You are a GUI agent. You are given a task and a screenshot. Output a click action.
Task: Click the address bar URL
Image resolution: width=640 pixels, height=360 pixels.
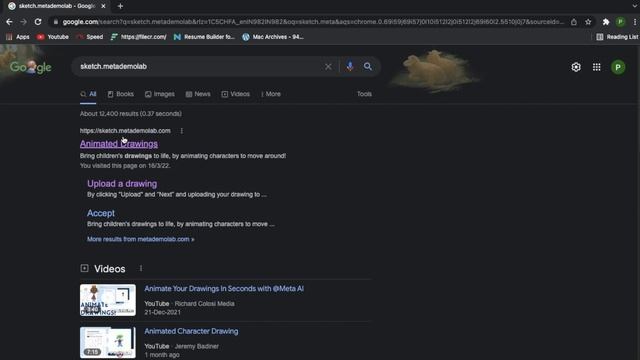coord(313,22)
